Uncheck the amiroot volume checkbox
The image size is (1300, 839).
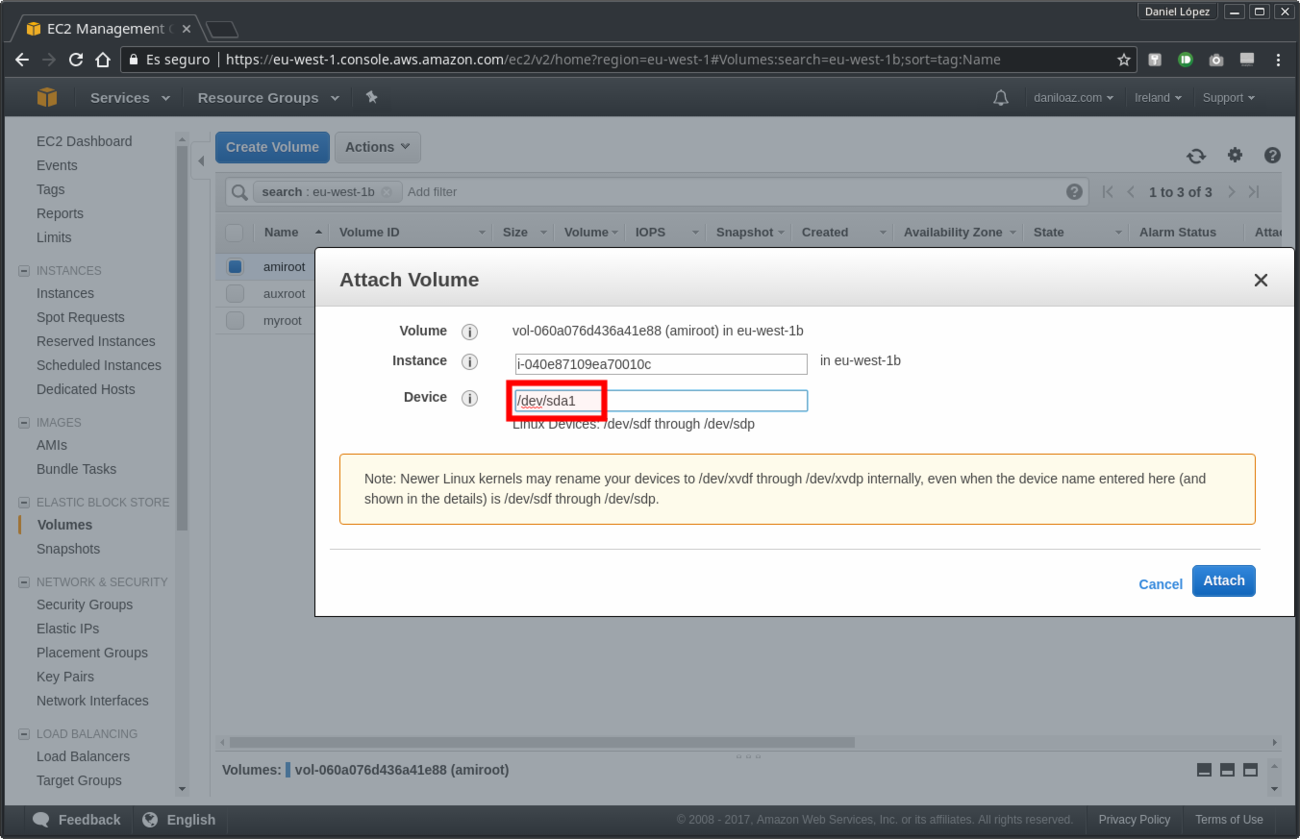[x=237, y=266]
